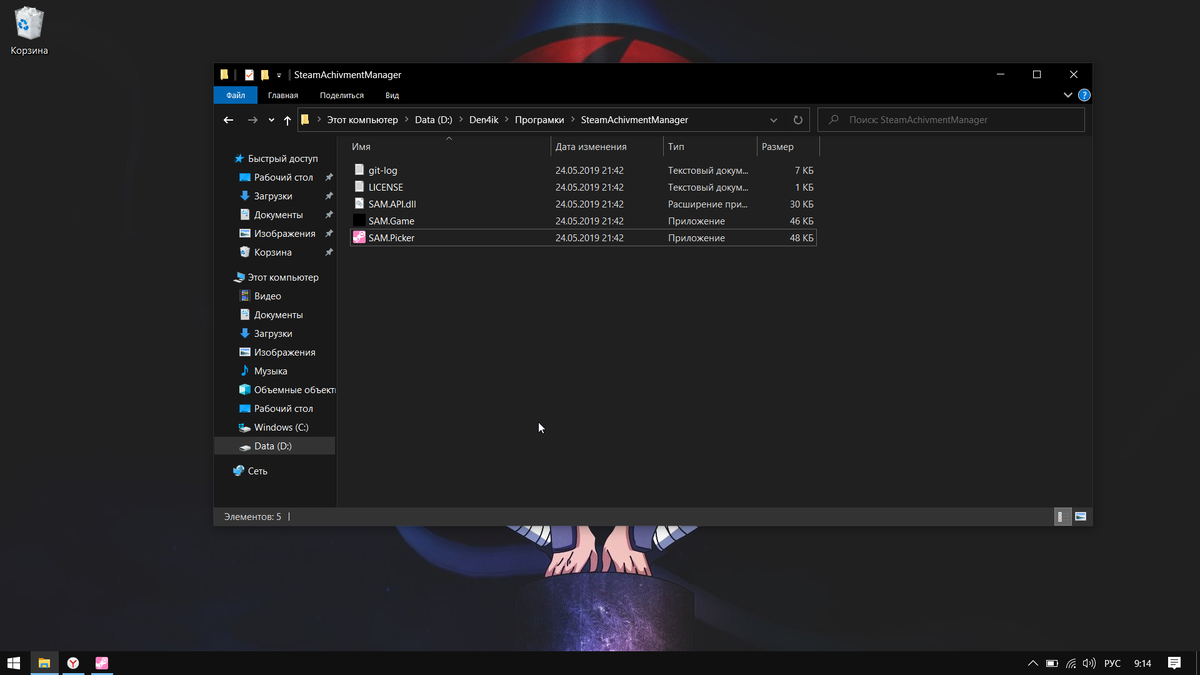Click the pink SAM app taskbar icon
Image resolution: width=1200 pixels, height=675 pixels.
click(102, 663)
